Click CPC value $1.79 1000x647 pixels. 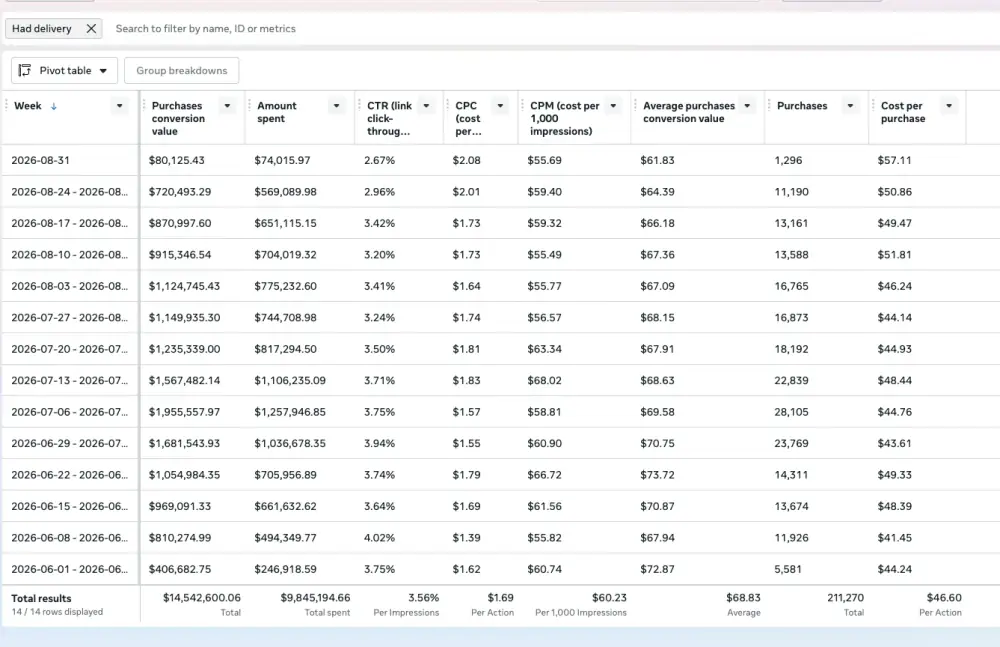click(x=466, y=475)
